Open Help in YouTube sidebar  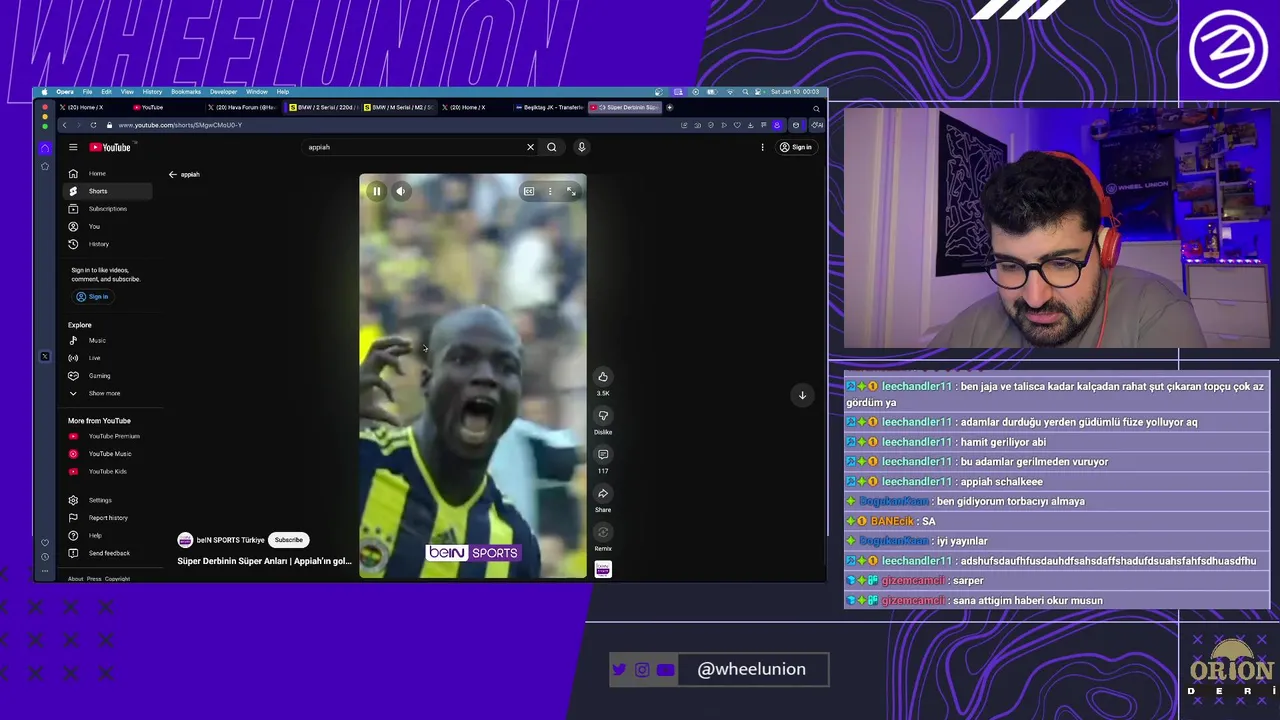click(x=106, y=535)
